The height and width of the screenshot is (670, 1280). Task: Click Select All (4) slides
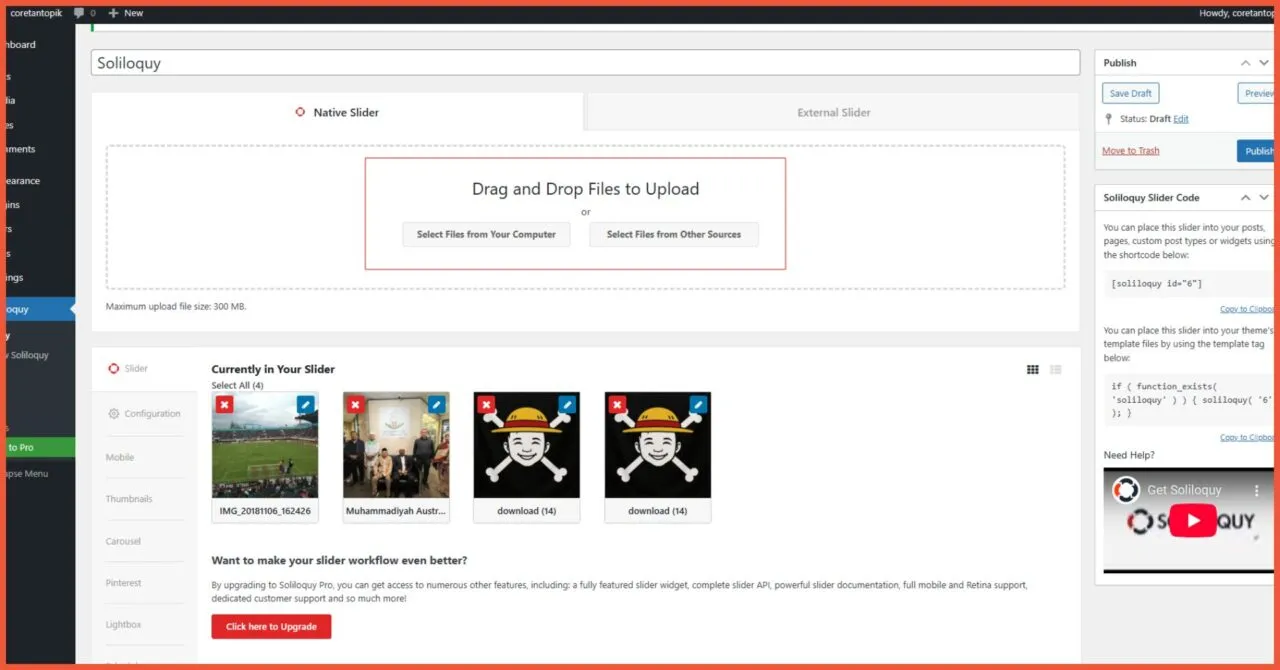237,385
